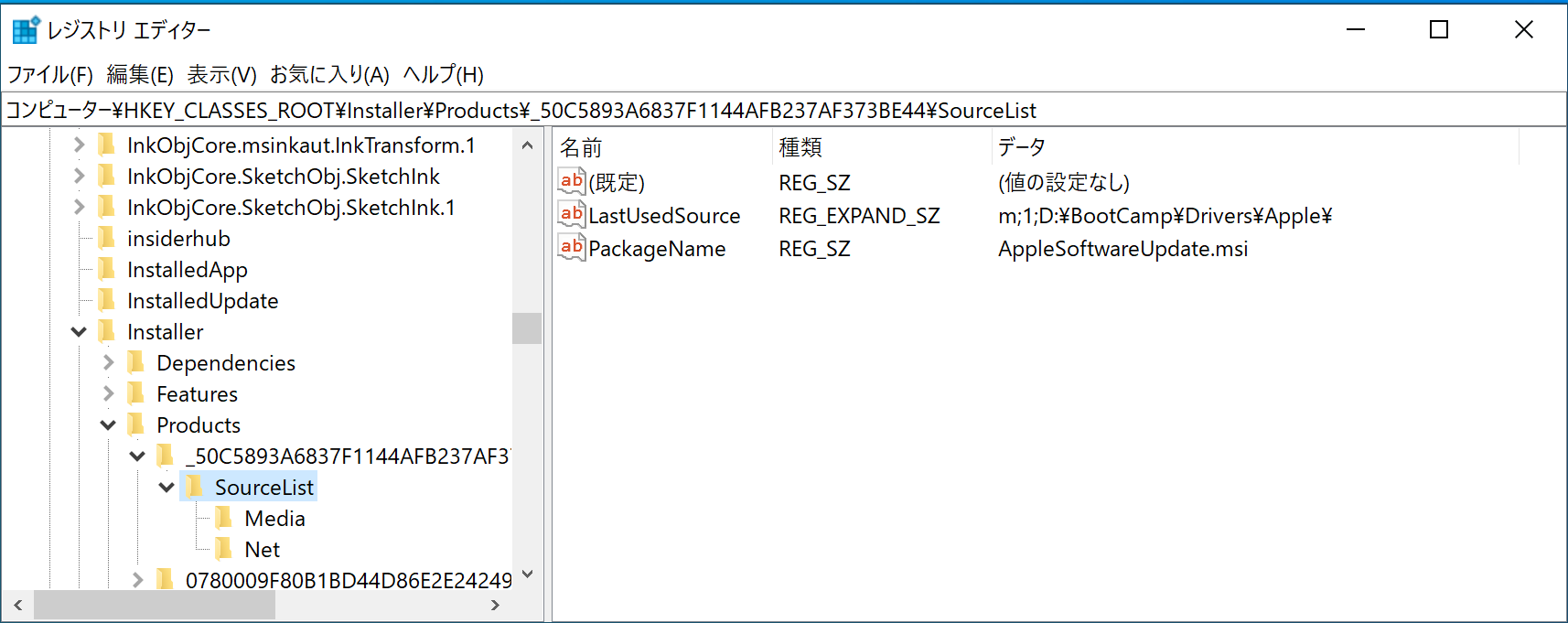Click the PackageName string value icon
This screenshot has width=1568, height=623.
(572, 248)
